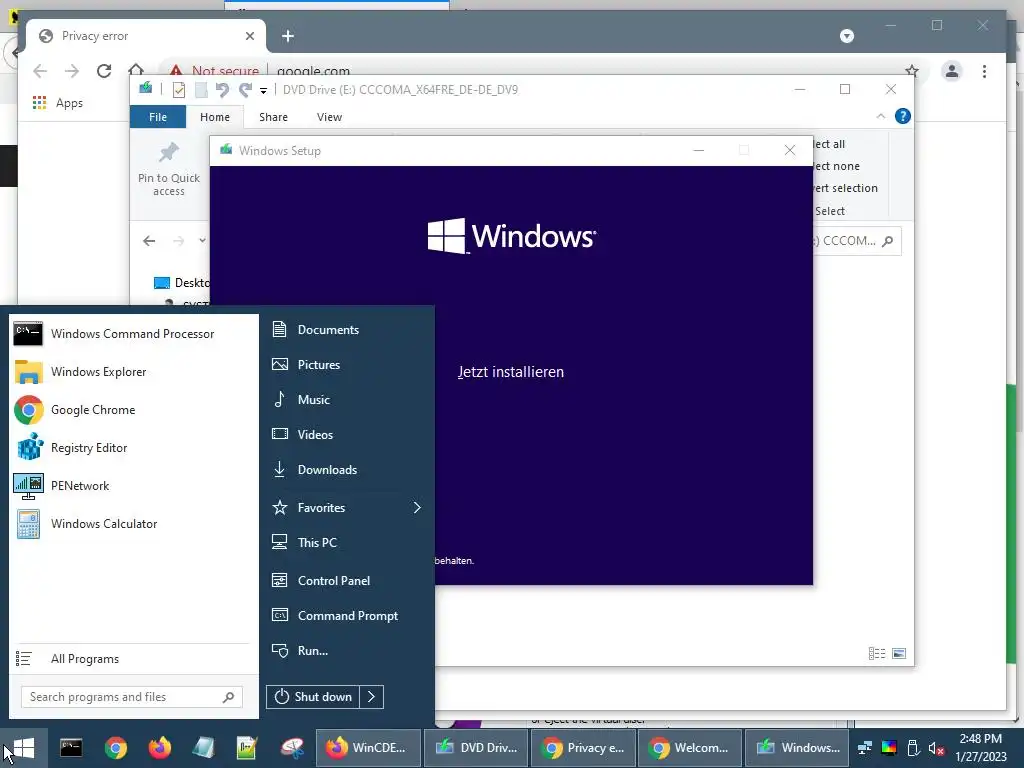Image resolution: width=1024 pixels, height=768 pixels.
Task: Switch to DVD Driv... taskbar window
Action: click(476, 748)
